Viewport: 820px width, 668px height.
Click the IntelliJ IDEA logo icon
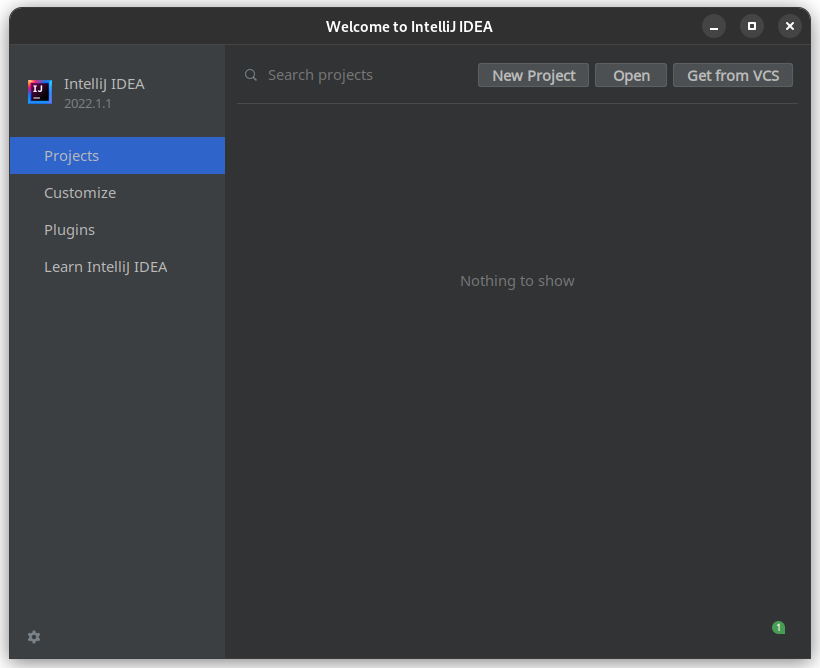39,92
